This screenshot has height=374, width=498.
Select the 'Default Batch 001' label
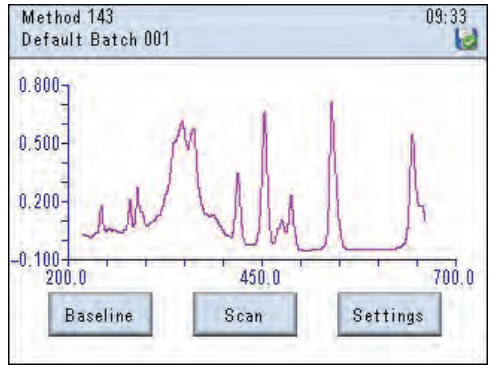click(95, 39)
